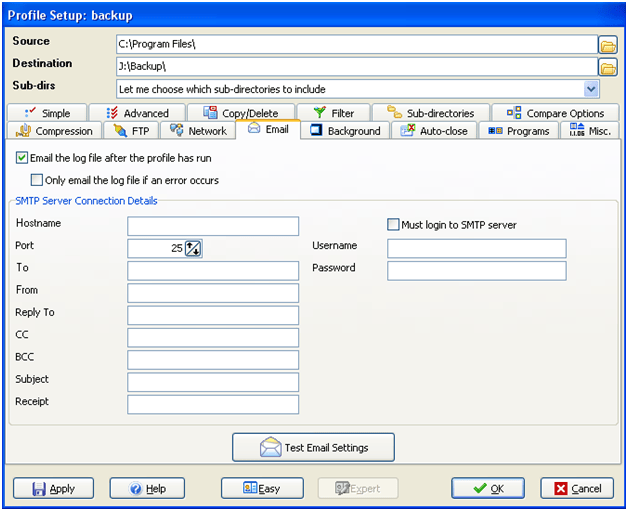Open the Compression tab
This screenshot has width=628, height=511.
tap(55, 131)
